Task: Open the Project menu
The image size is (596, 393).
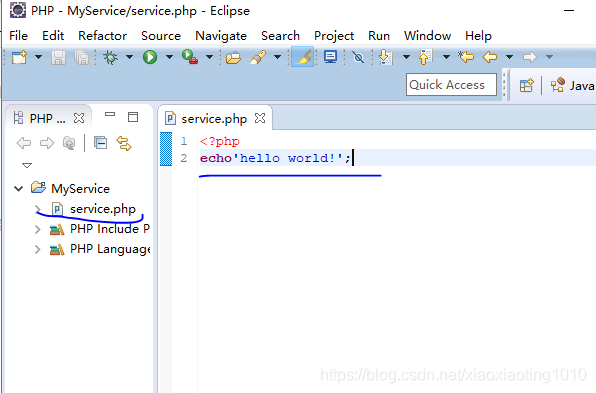Action: click(x=334, y=36)
